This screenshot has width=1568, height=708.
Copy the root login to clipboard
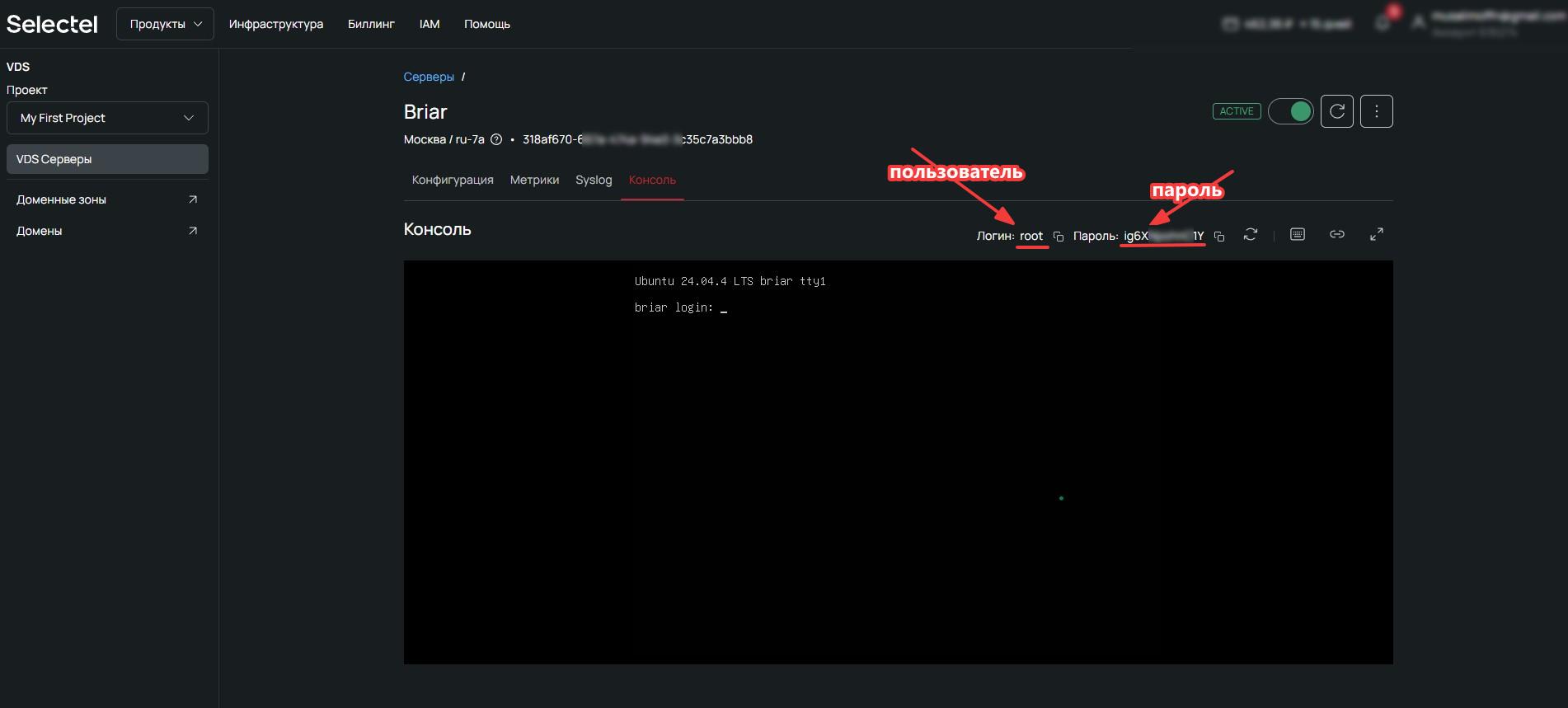(x=1059, y=237)
